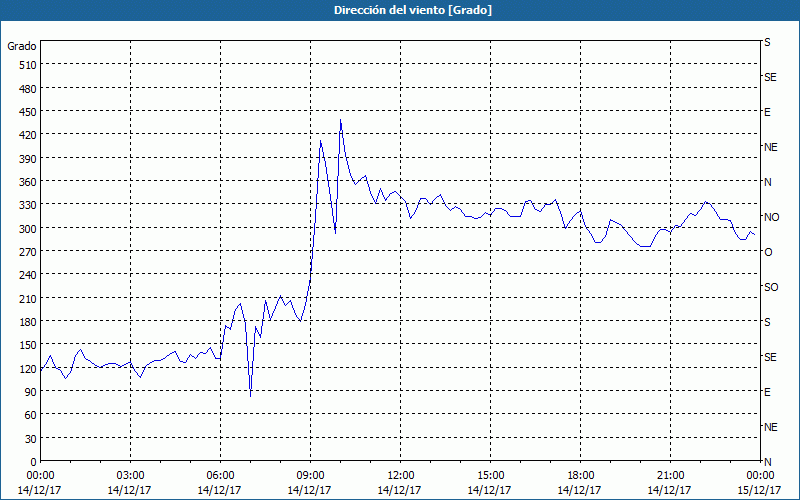Click the '15:00 14/12/17' time axis label
Viewport: 800px width, 500px height.
[490, 483]
